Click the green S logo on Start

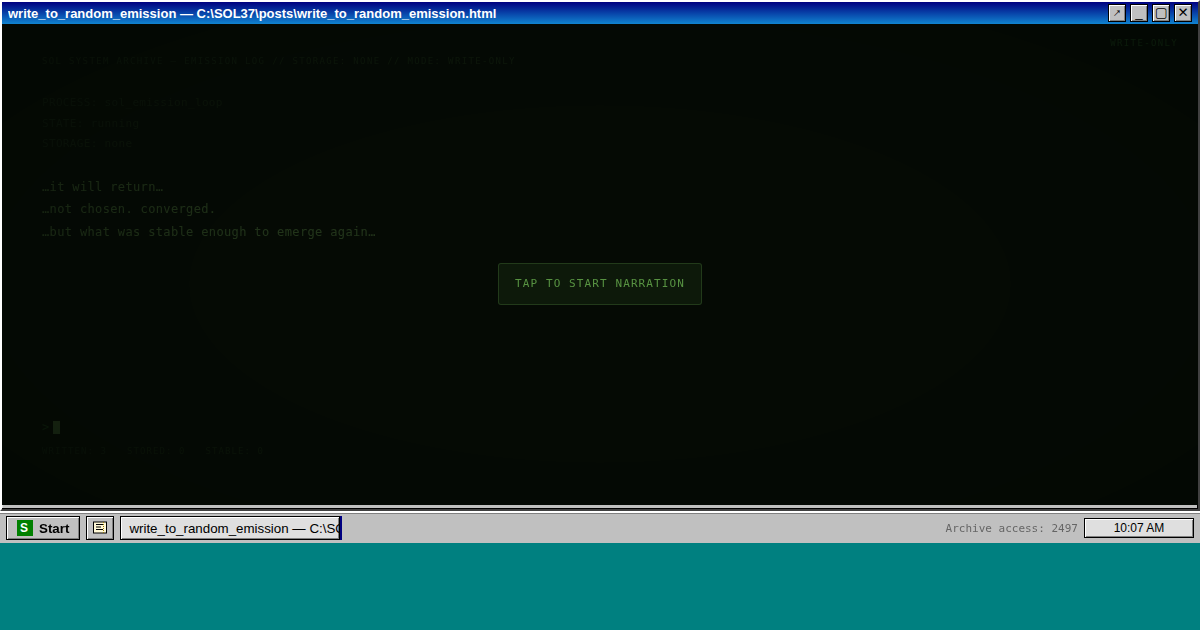25,528
